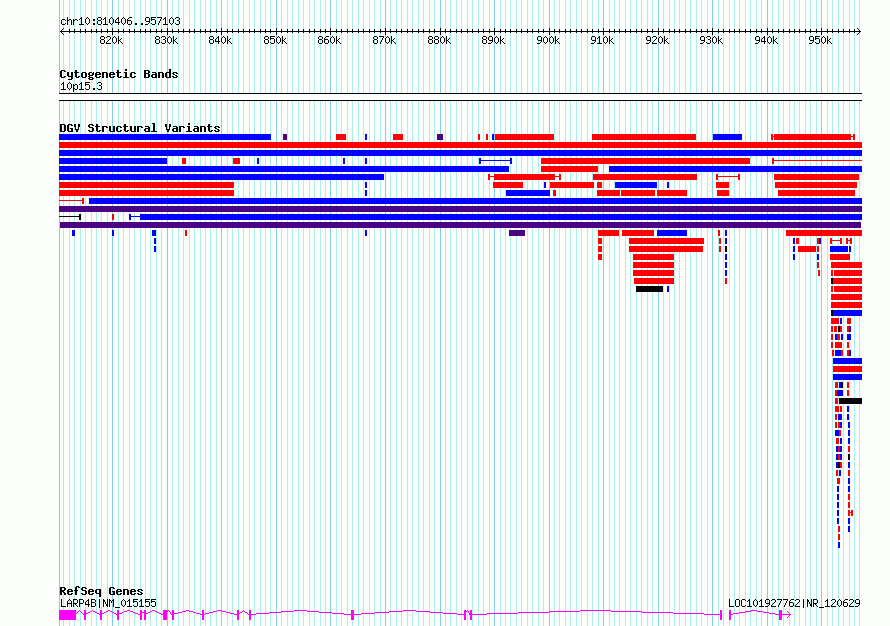Viewport: 890px width, 626px height.
Task: Click the arrowhead end of LOC101927762 gene
Action: tap(787, 615)
